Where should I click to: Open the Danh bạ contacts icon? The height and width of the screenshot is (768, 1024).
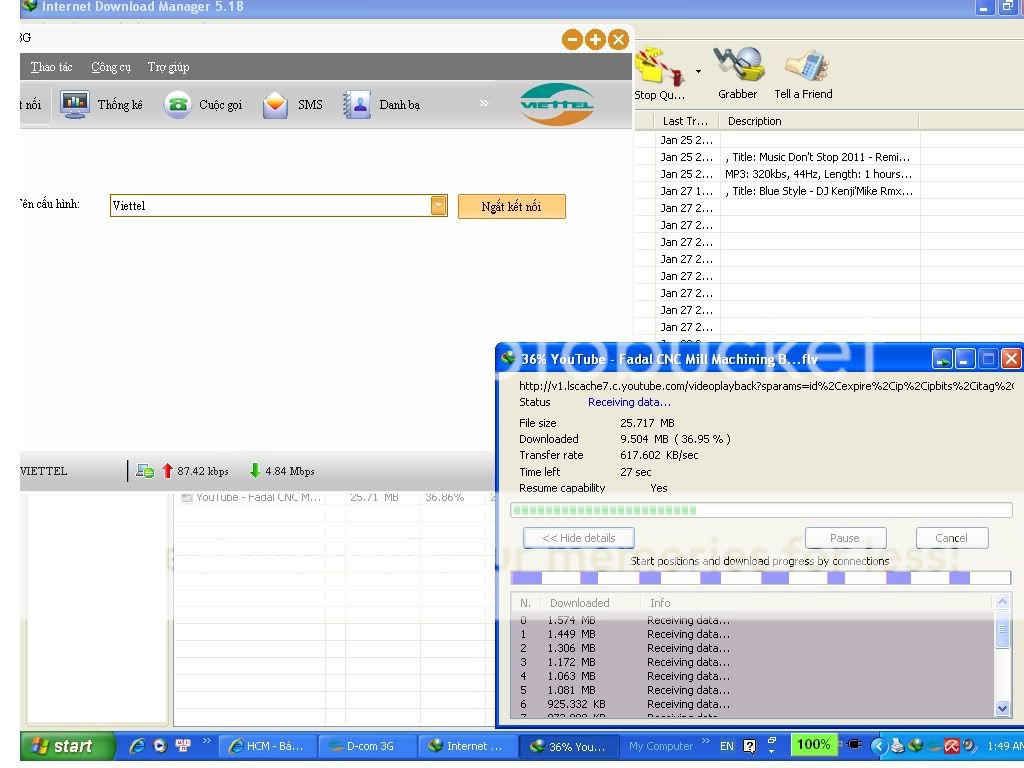(357, 104)
